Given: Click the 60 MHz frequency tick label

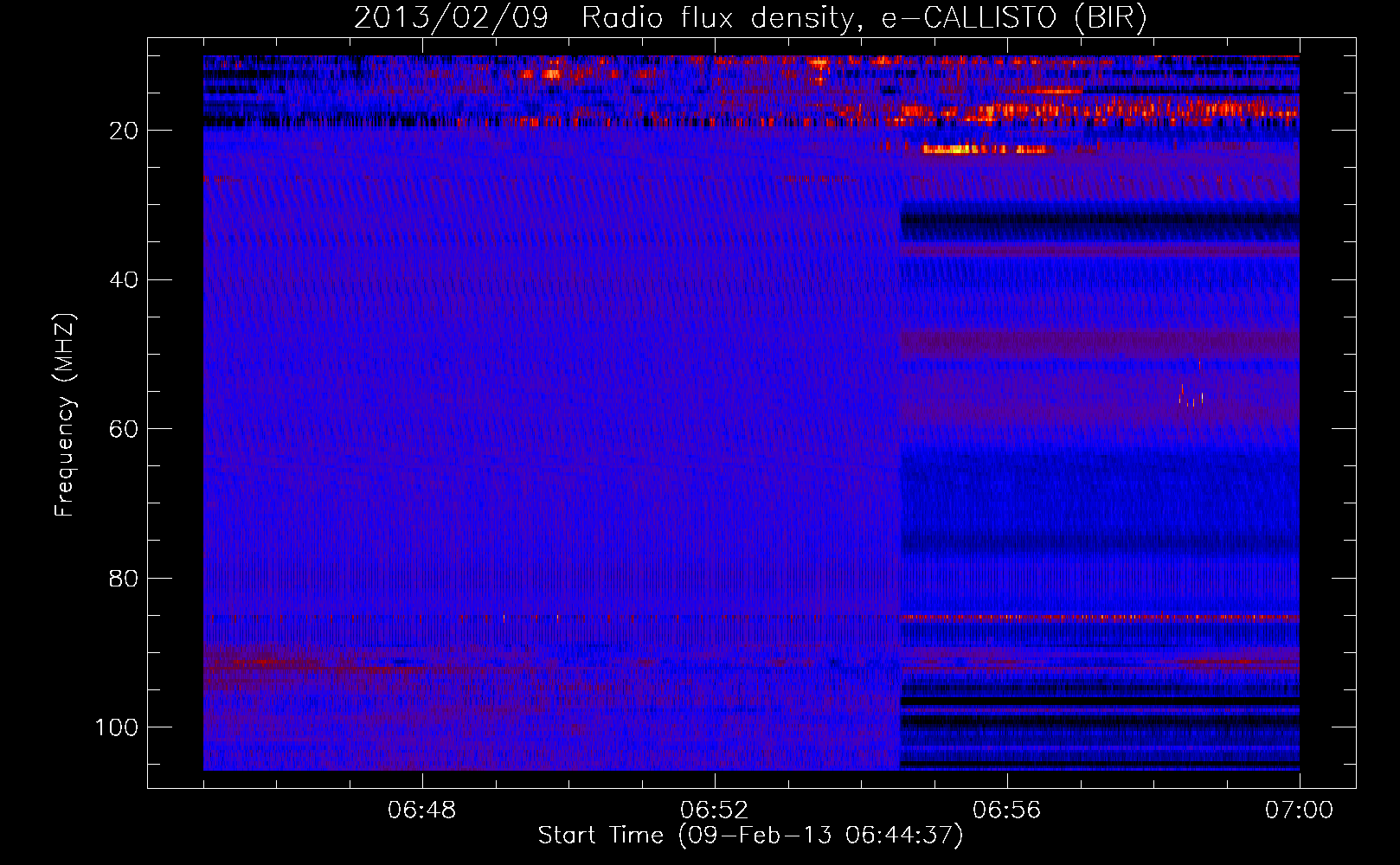Looking at the screenshot, I should tap(124, 429).
